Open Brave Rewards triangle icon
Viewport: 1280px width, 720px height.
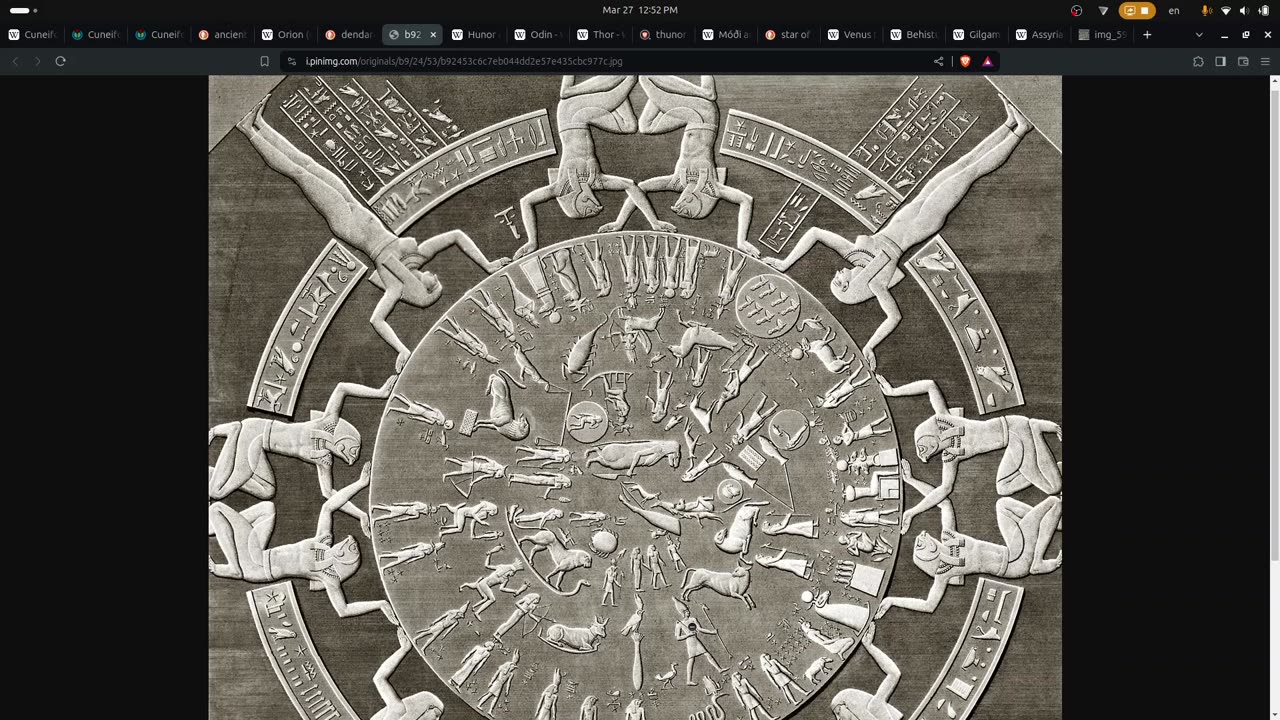coord(987,61)
